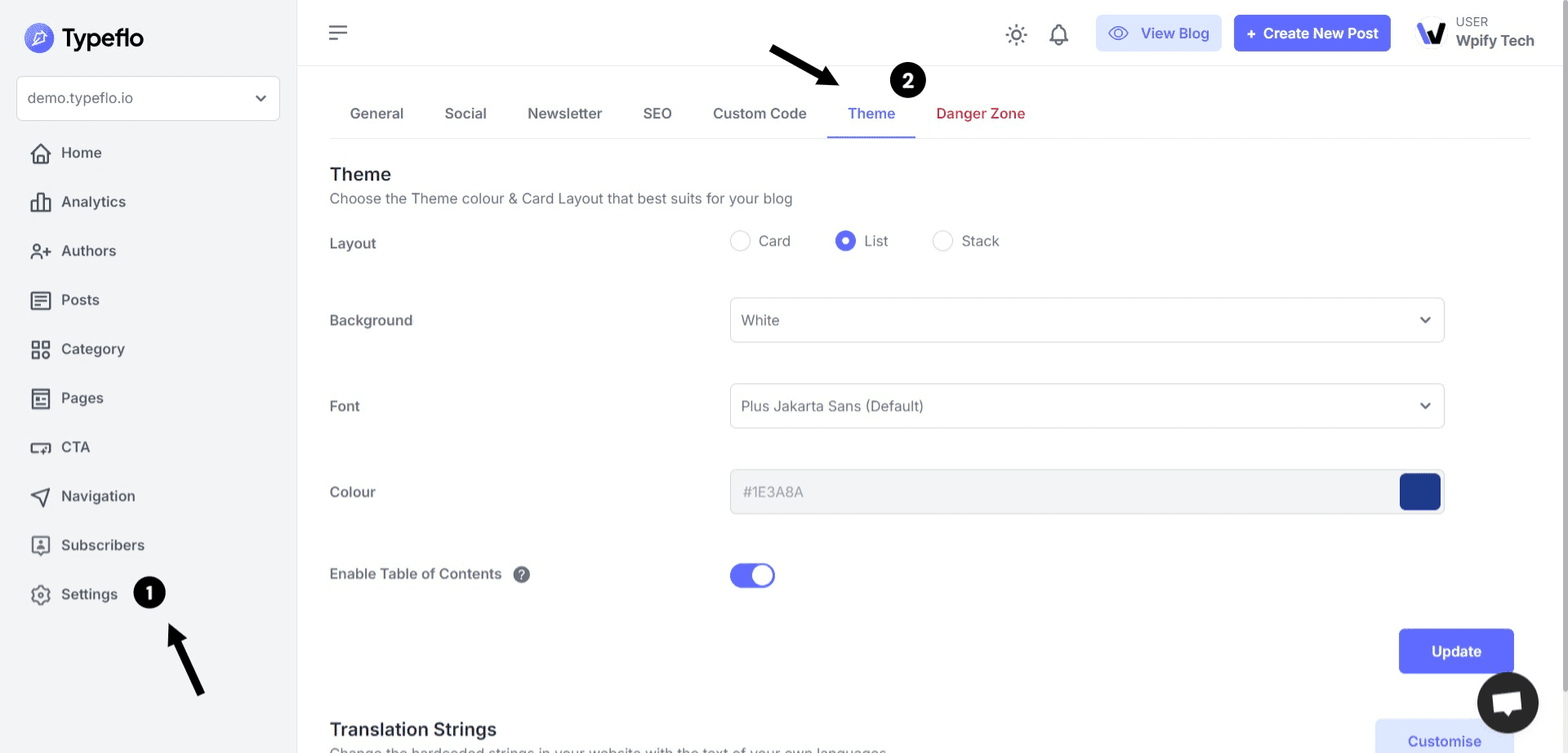Expand the demo.typeflo.io site selector
The width and height of the screenshot is (1568, 753).
click(148, 98)
